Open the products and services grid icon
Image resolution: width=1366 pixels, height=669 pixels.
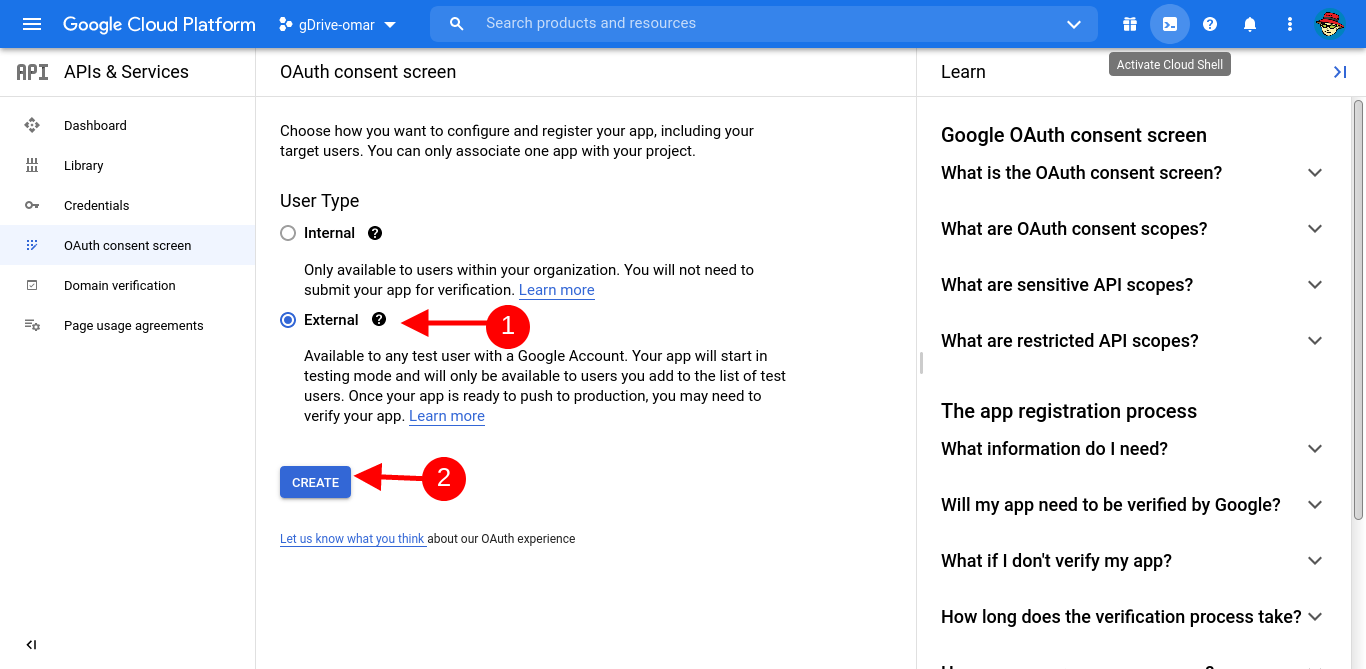1130,23
